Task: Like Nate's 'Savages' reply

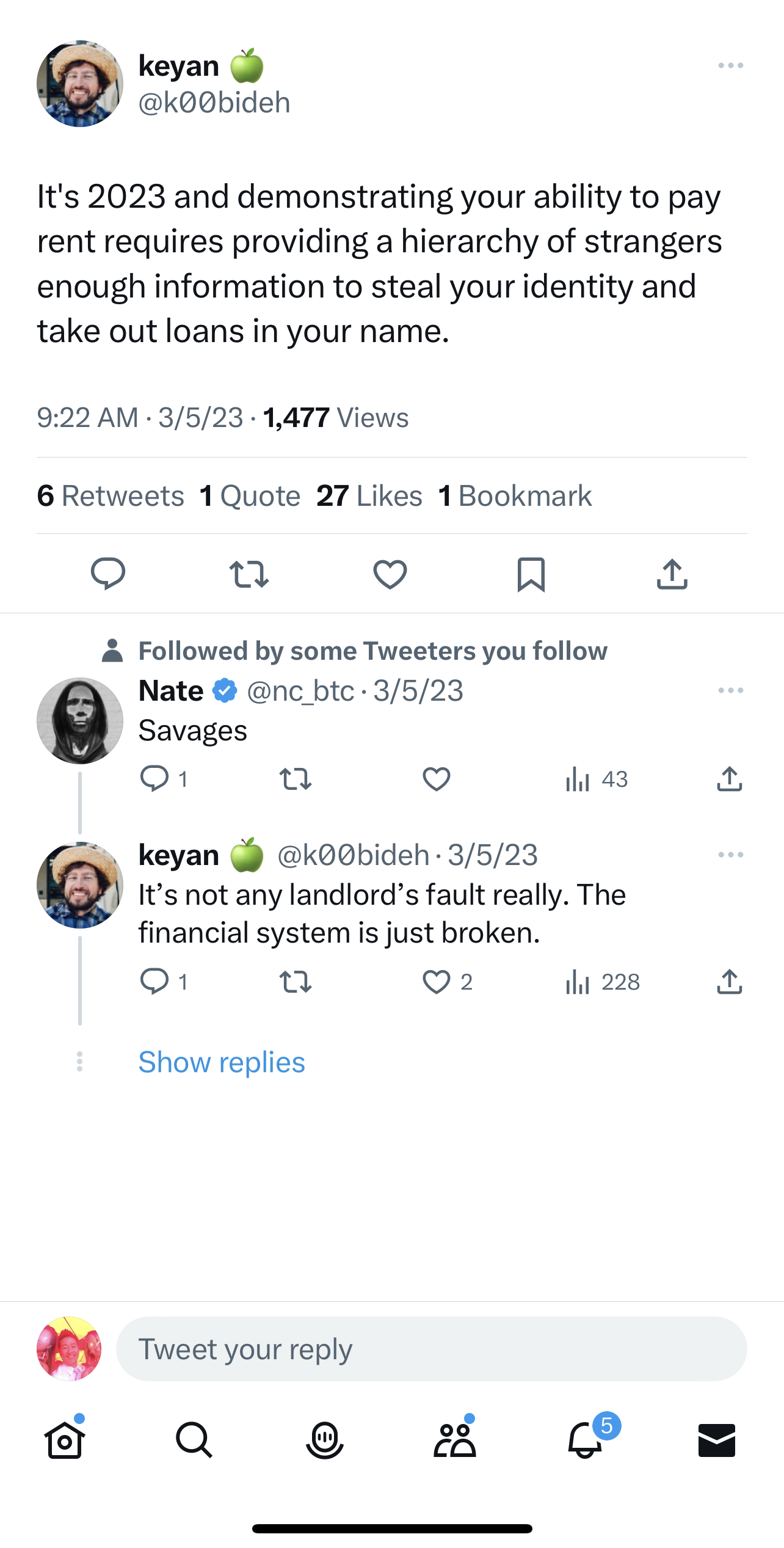Action: coord(436,778)
